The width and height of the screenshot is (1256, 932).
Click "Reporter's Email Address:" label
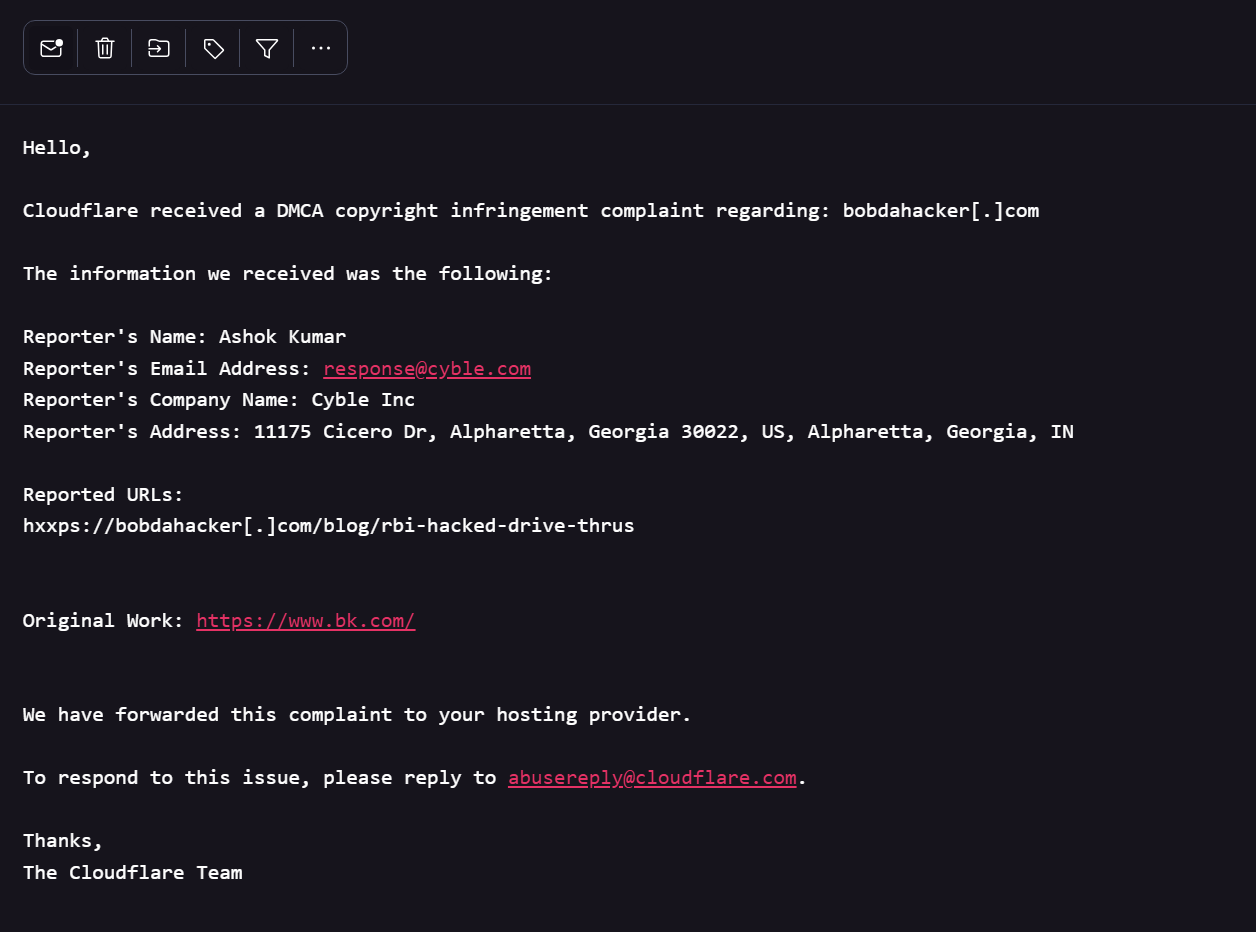tap(167, 369)
